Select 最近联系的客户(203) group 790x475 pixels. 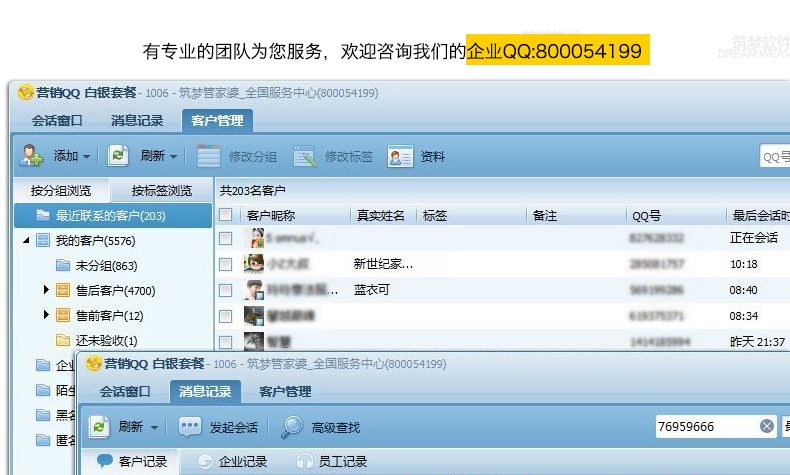pyautogui.click(x=113, y=216)
